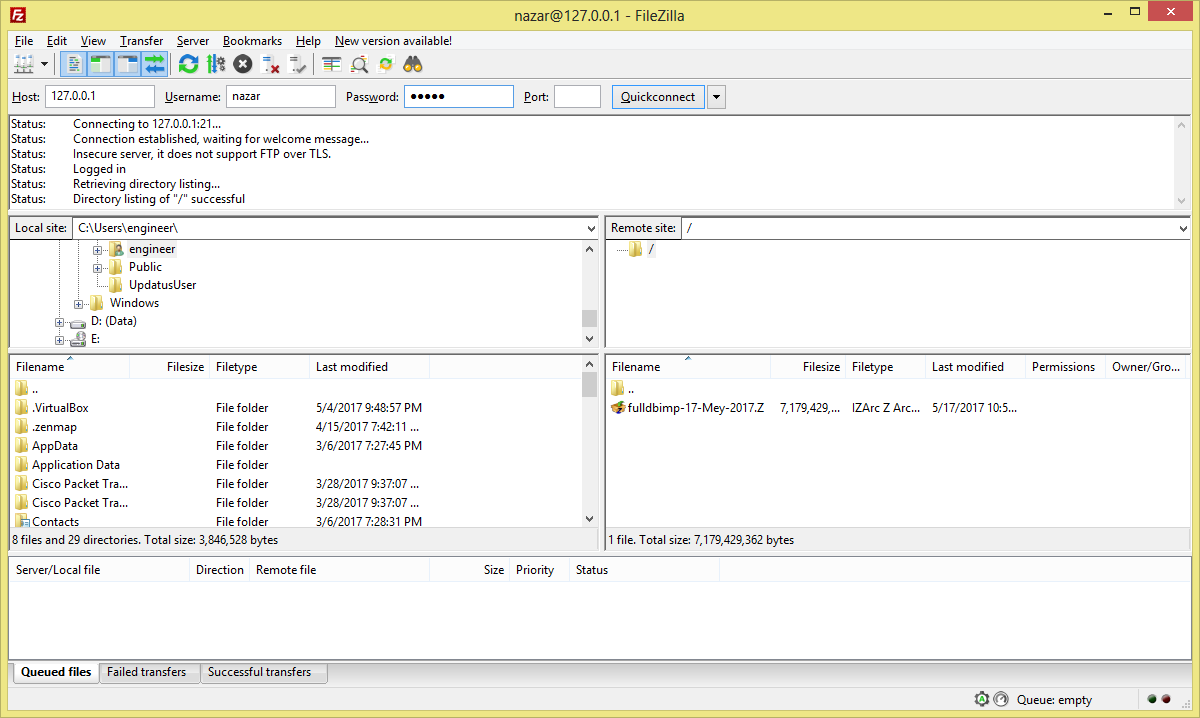
Task: Cancel current operation with the X circle icon
Action: click(x=243, y=64)
